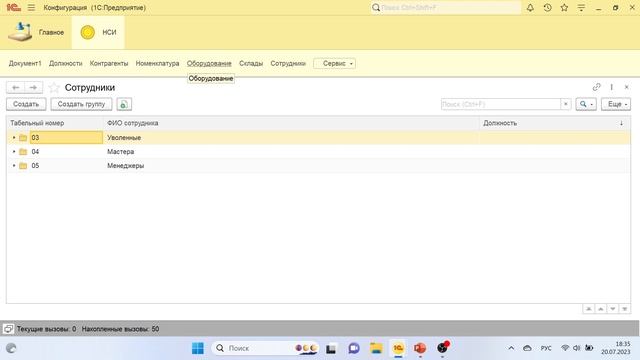The image size is (640, 360).
Task: Switch to the НСИ section
Action: [x=98, y=32]
